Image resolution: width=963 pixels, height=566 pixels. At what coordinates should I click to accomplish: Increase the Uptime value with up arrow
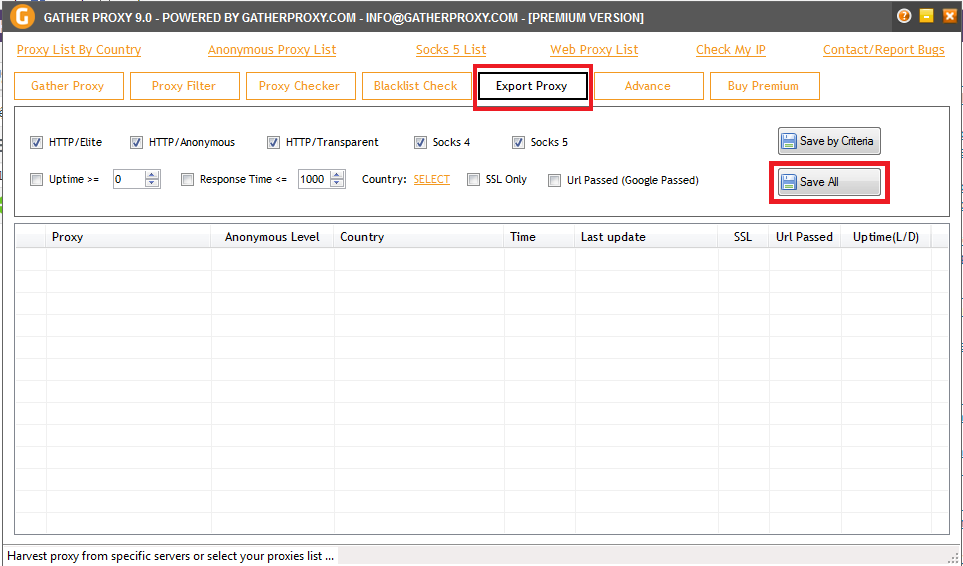coord(152,175)
